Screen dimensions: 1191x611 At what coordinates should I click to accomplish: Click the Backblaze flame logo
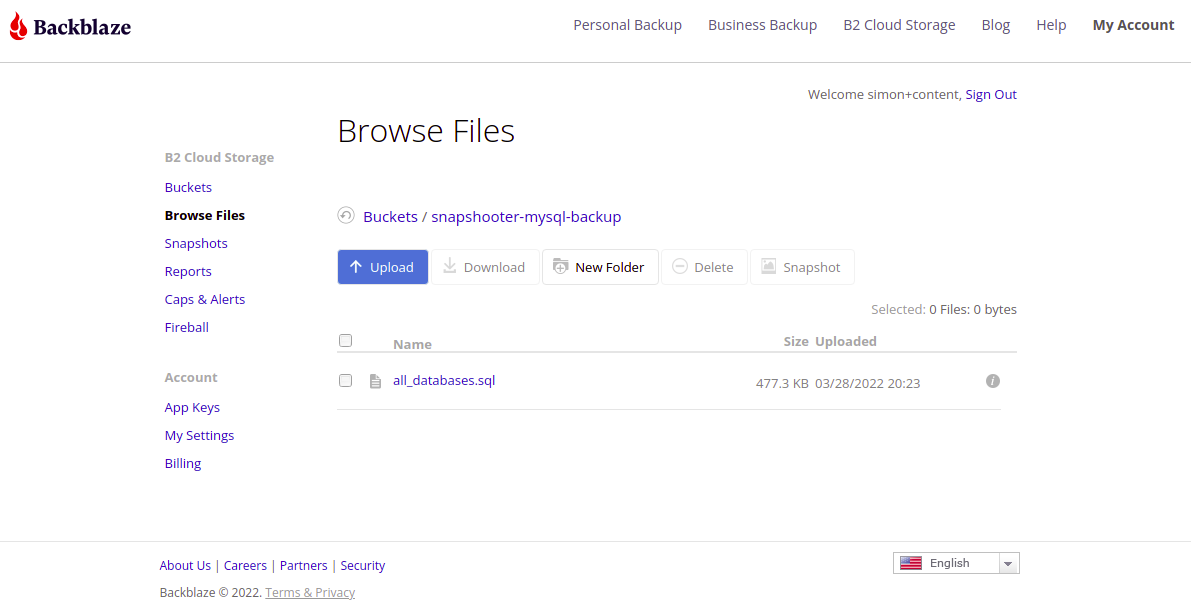[18, 27]
